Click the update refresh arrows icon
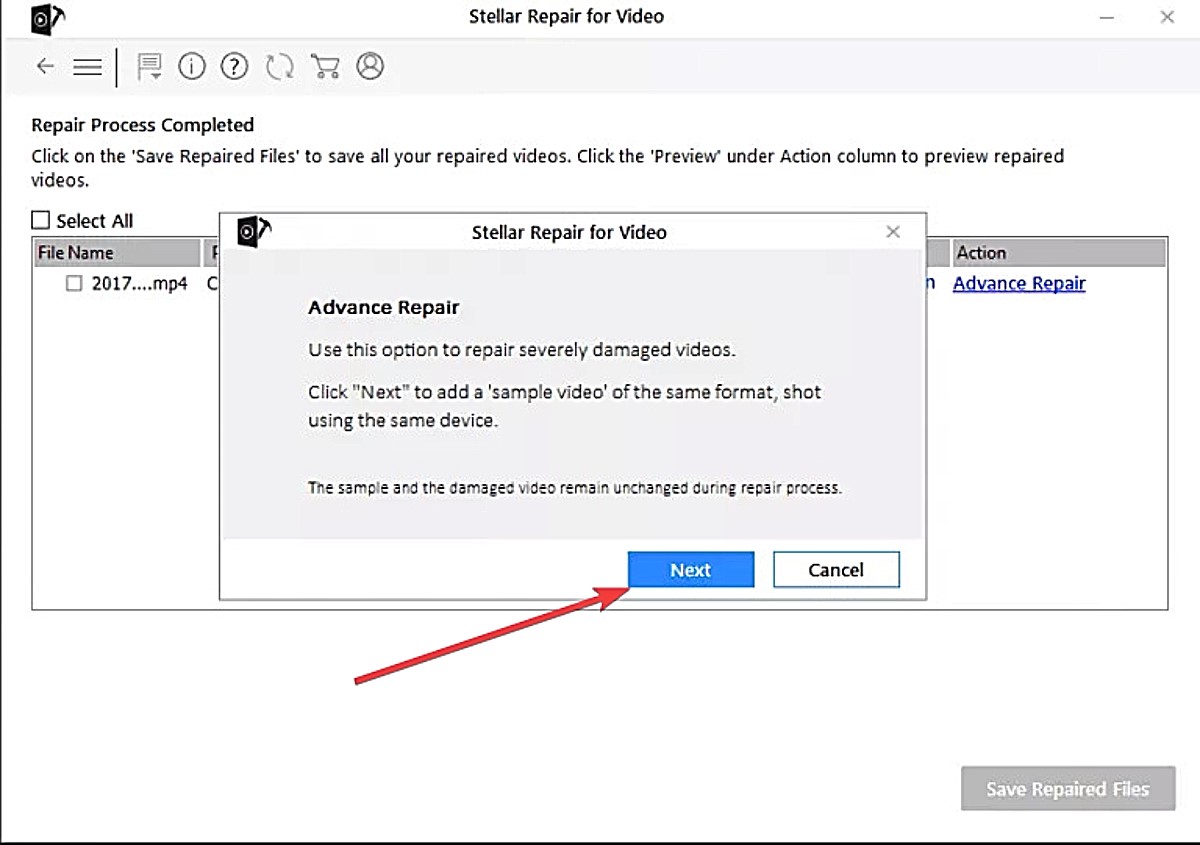 [x=279, y=67]
